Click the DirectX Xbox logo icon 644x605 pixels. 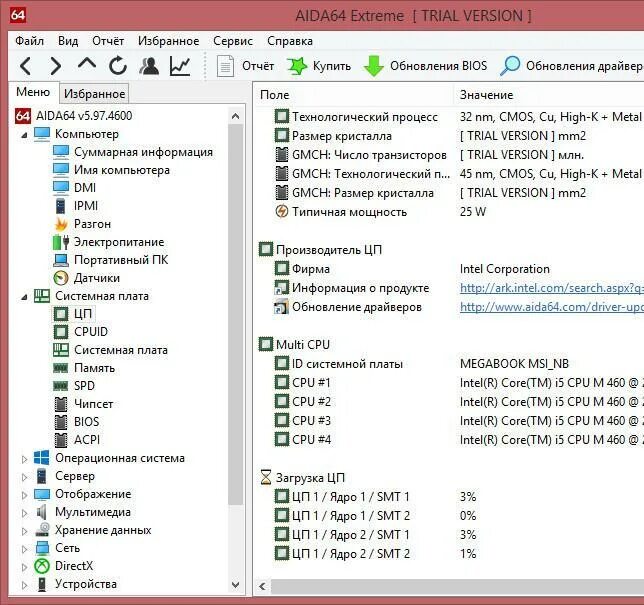(42, 566)
